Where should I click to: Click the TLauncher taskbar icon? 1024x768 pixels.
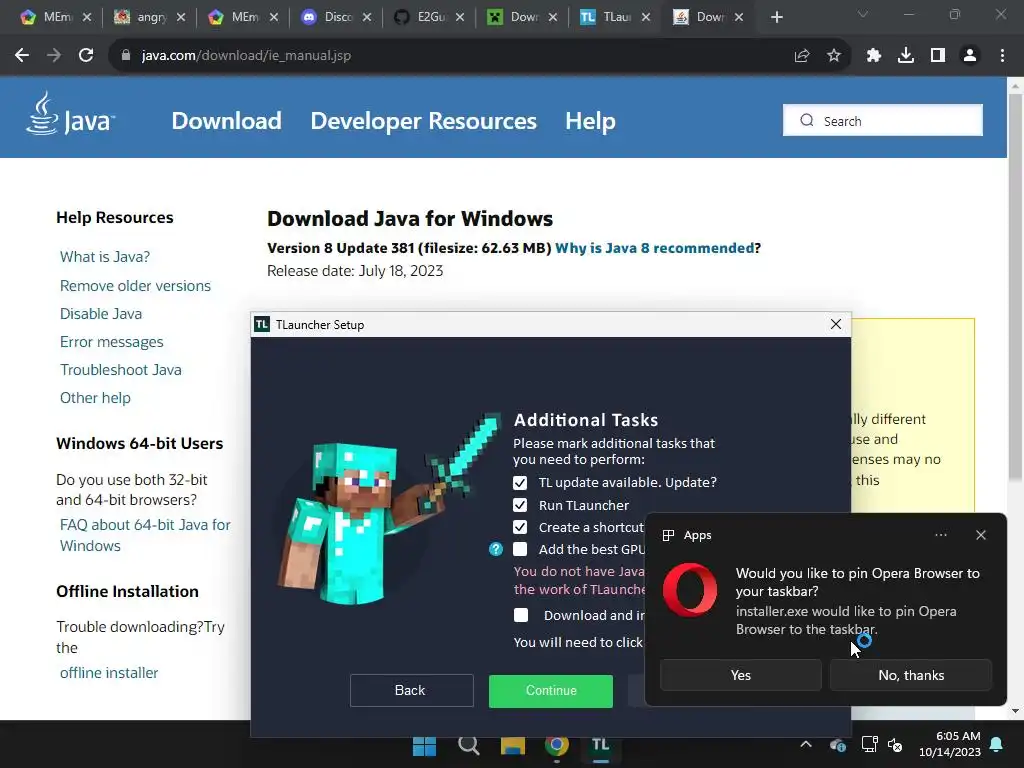coord(601,745)
